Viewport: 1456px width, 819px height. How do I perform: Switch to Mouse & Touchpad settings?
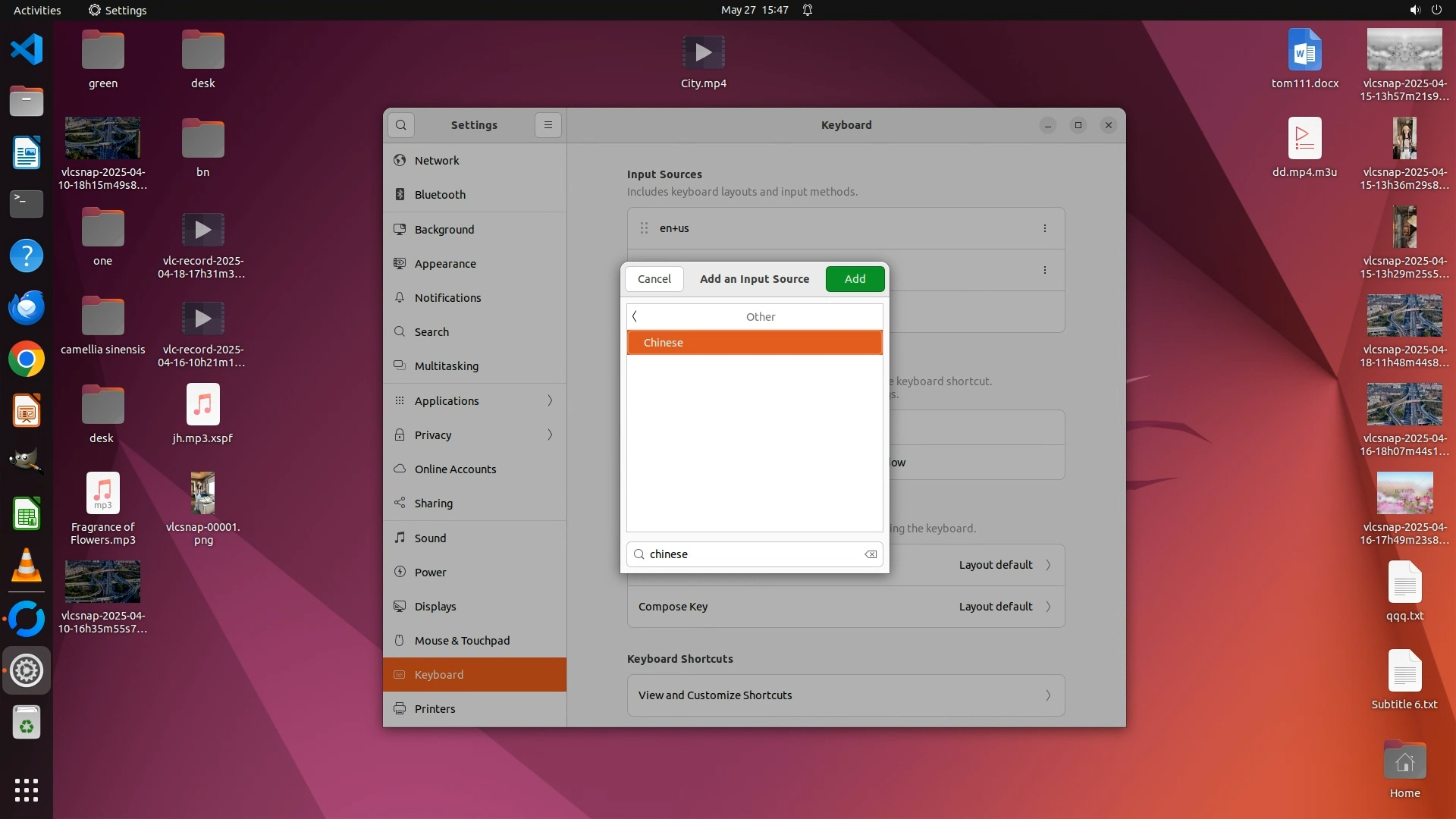click(x=462, y=641)
